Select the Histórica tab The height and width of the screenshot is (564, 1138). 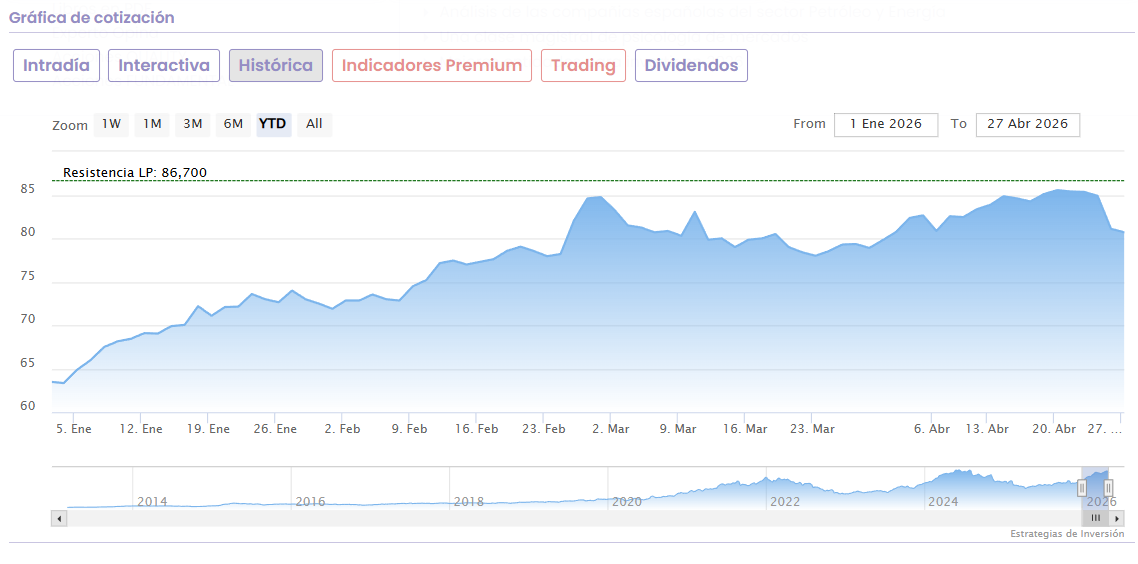[x=276, y=66]
